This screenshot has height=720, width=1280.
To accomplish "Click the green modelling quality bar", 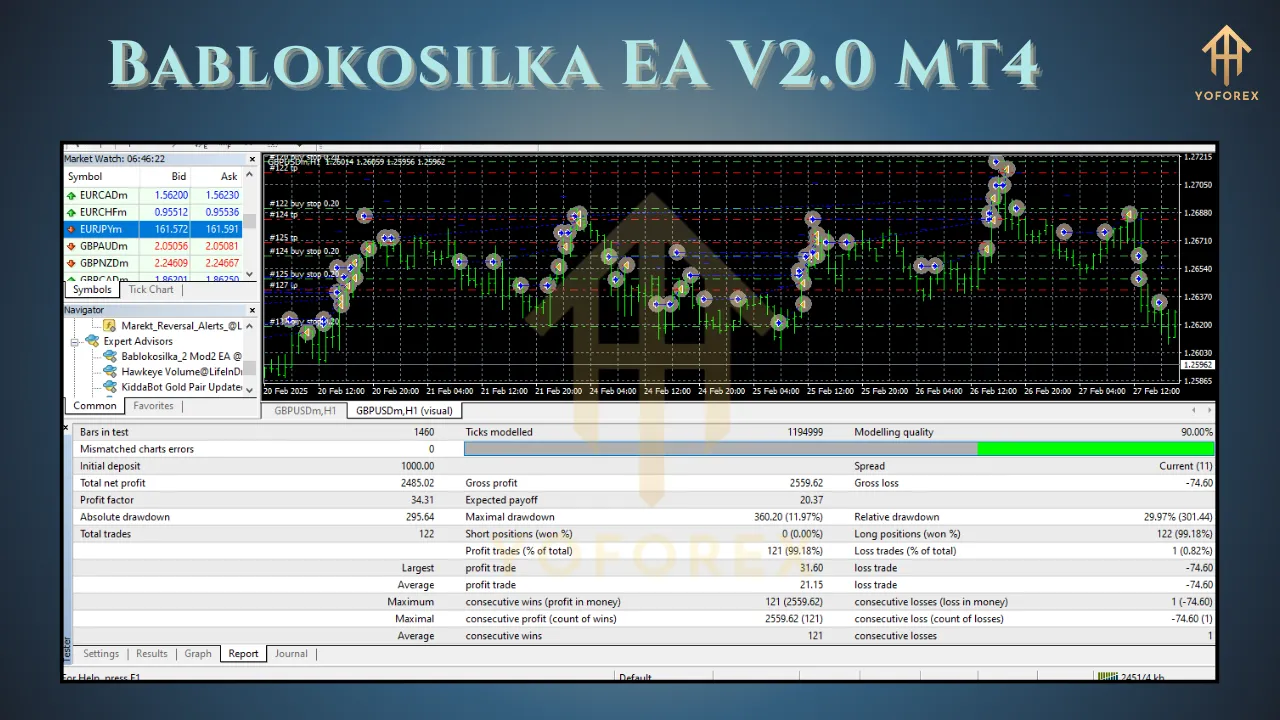I will pos(1095,449).
